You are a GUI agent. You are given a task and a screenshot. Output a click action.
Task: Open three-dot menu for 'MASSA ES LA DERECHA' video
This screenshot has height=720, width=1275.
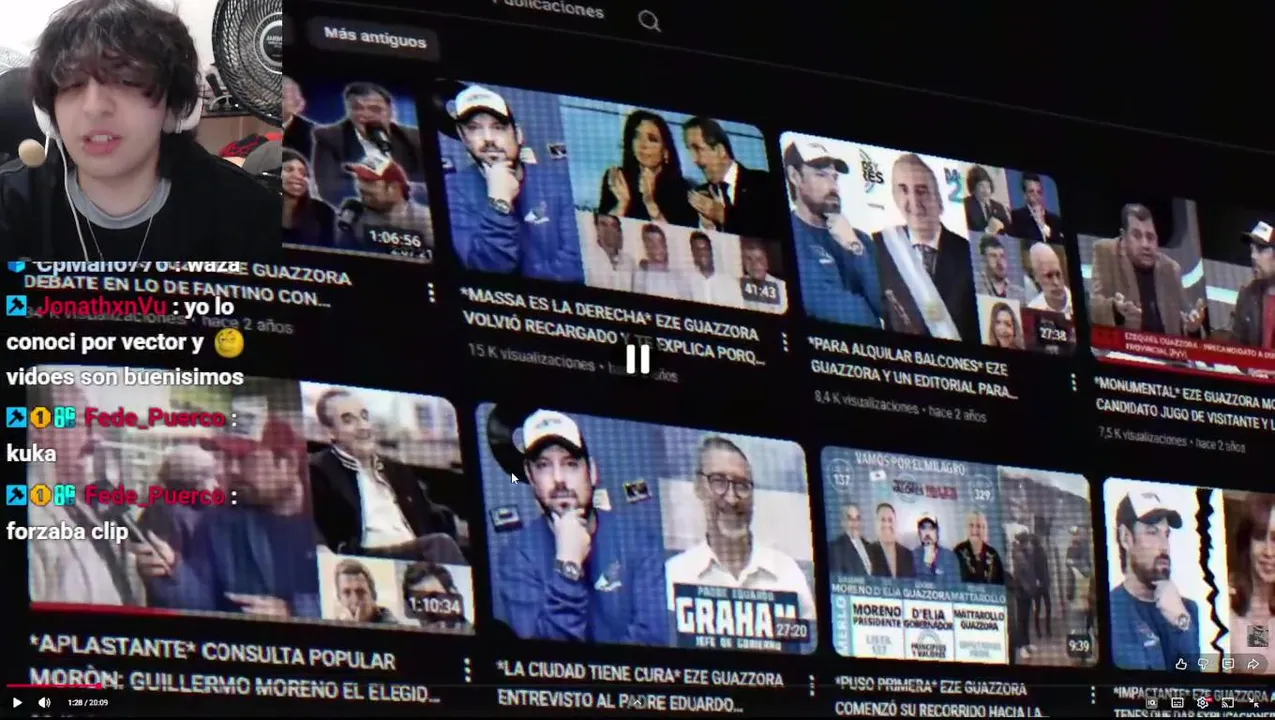[x=784, y=343]
